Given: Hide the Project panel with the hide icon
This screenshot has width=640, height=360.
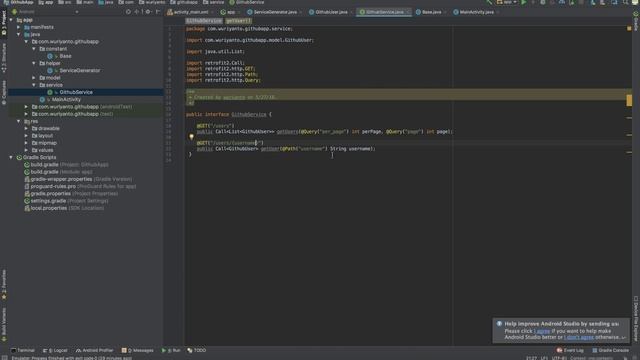Looking at the screenshot, I should [158, 12].
